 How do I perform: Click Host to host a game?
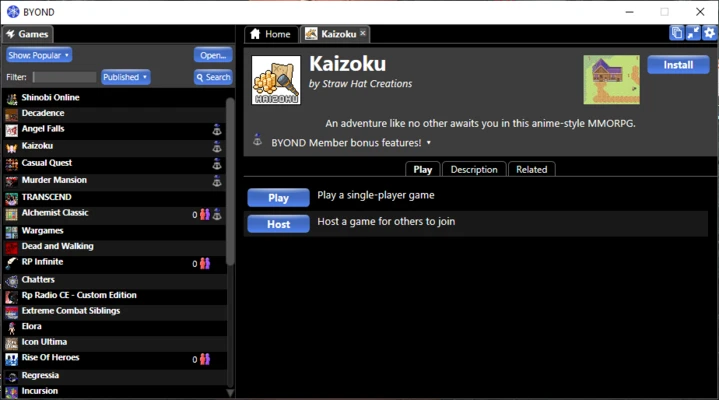[278, 224]
